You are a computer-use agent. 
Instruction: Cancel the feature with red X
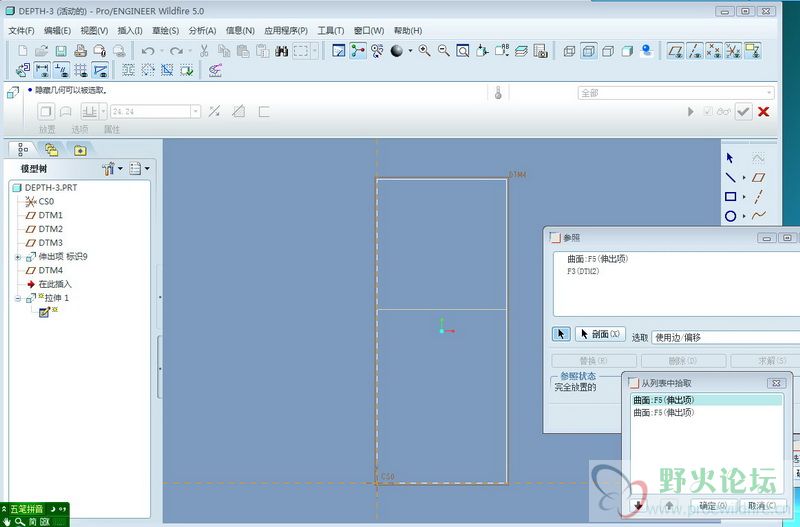pyautogui.click(x=764, y=112)
